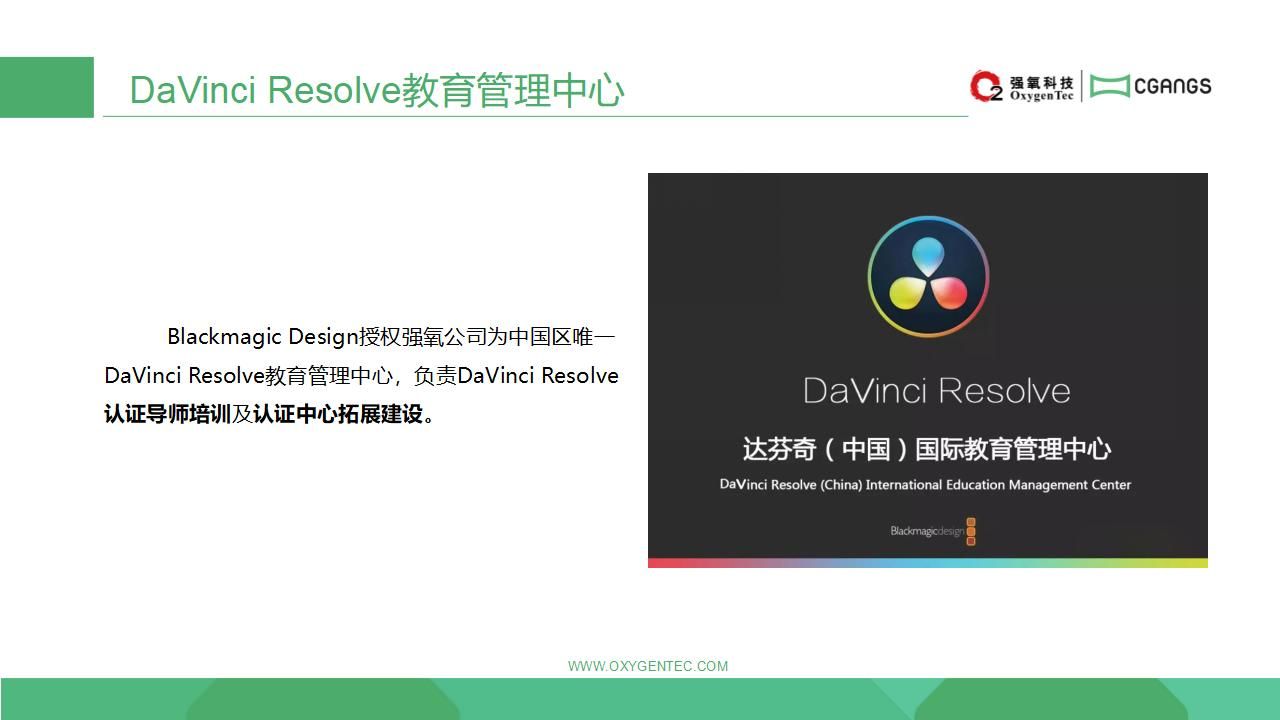This screenshot has width=1280, height=720.
Task: Click the 强氧科技 OxygenTec wordmark
Action: pyautogui.click(x=1041, y=88)
